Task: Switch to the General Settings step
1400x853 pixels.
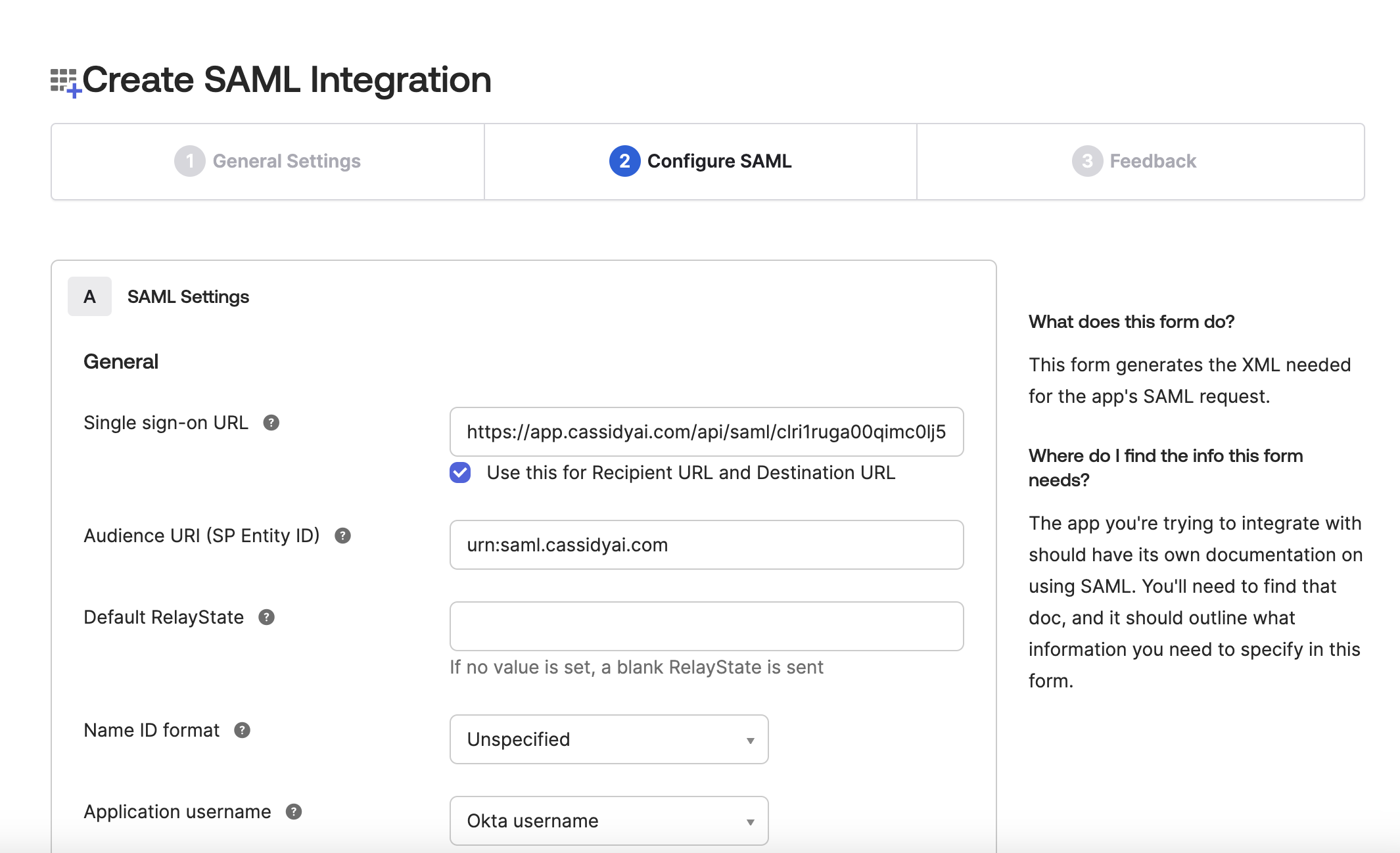Action: coord(287,161)
